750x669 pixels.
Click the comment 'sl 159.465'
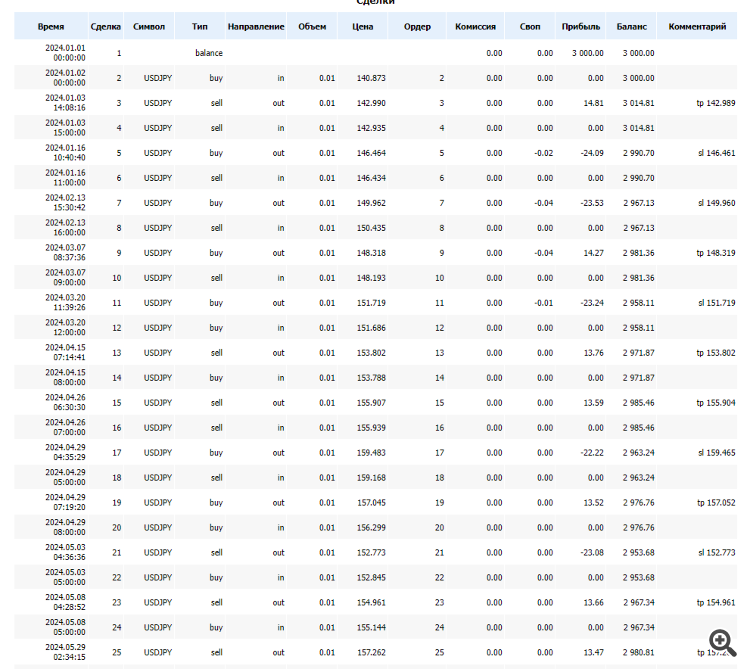click(717, 453)
